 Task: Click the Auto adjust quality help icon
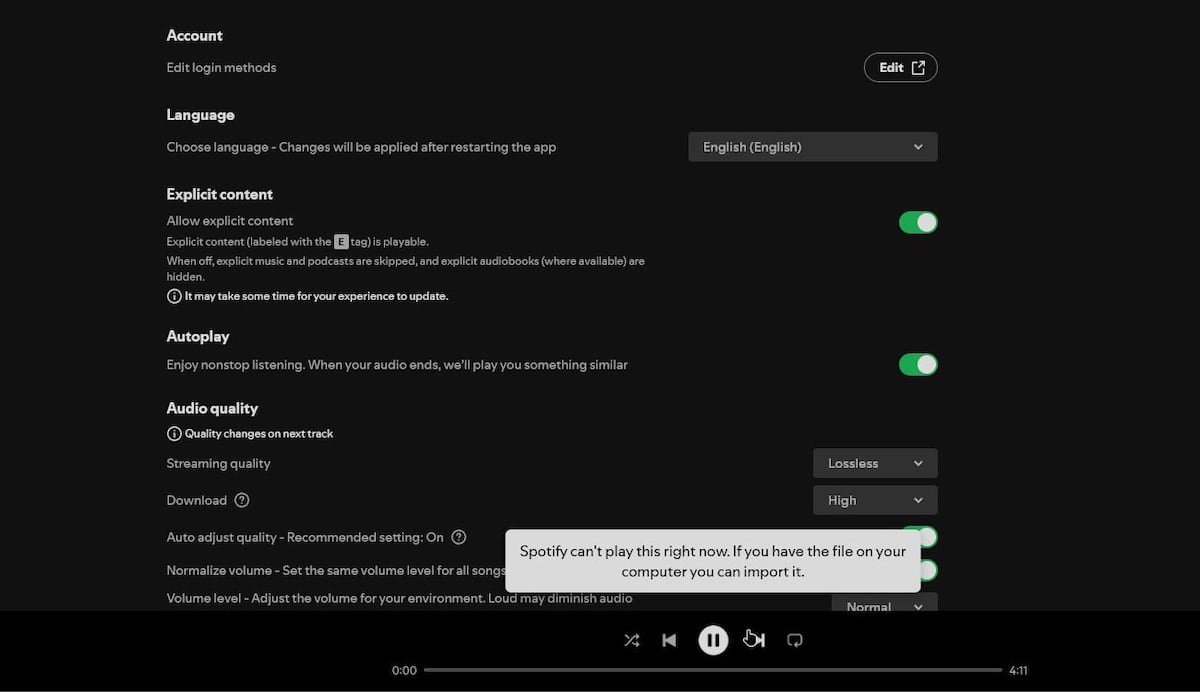(x=458, y=537)
